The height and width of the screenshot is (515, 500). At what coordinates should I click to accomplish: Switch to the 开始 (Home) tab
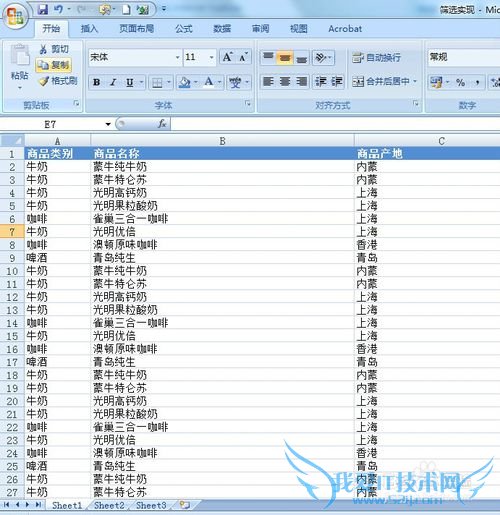(x=51, y=29)
